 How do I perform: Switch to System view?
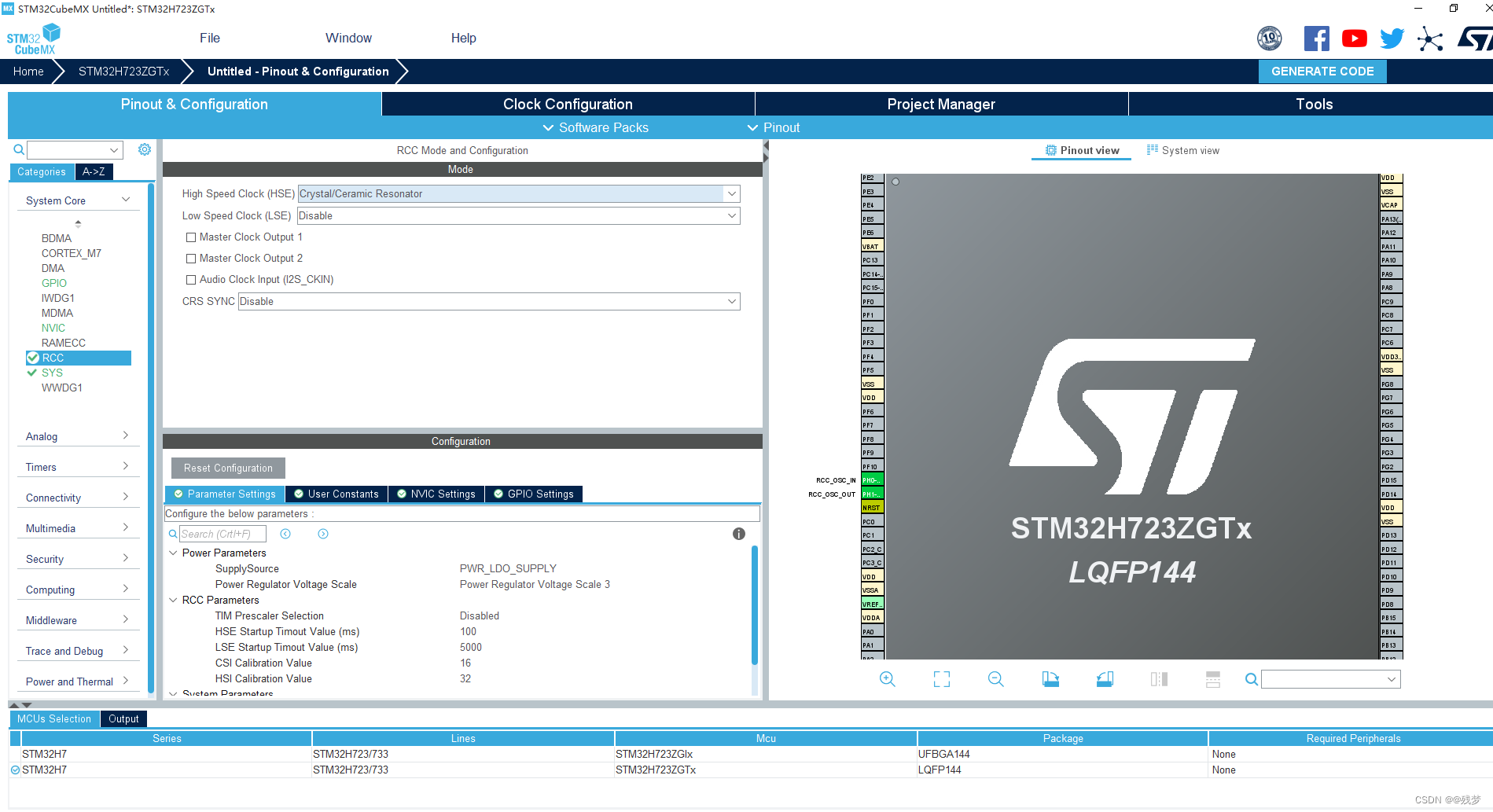pyautogui.click(x=1183, y=150)
